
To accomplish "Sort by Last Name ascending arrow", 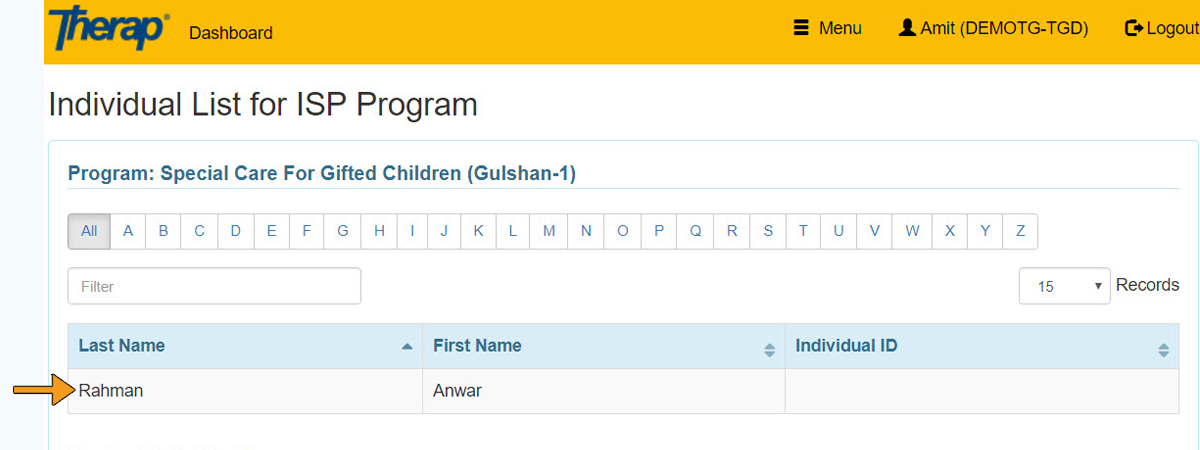I will [407, 347].
